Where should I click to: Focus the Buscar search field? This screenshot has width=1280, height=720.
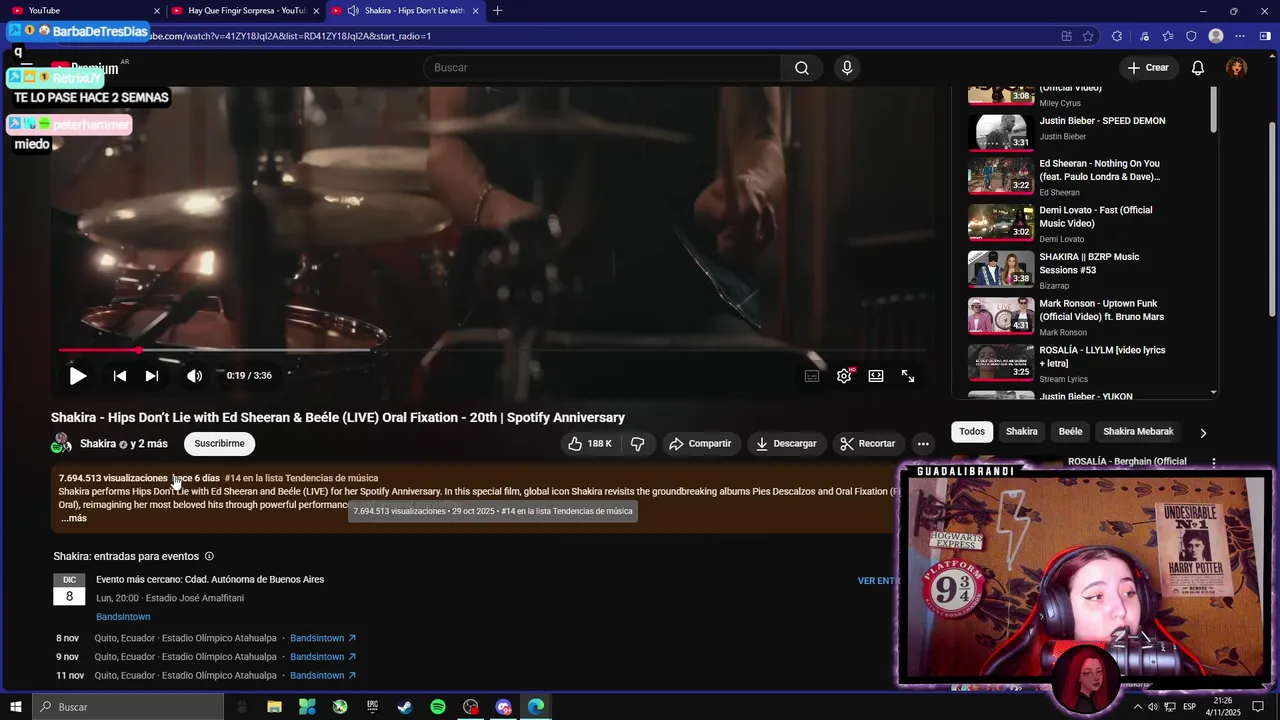(x=603, y=68)
